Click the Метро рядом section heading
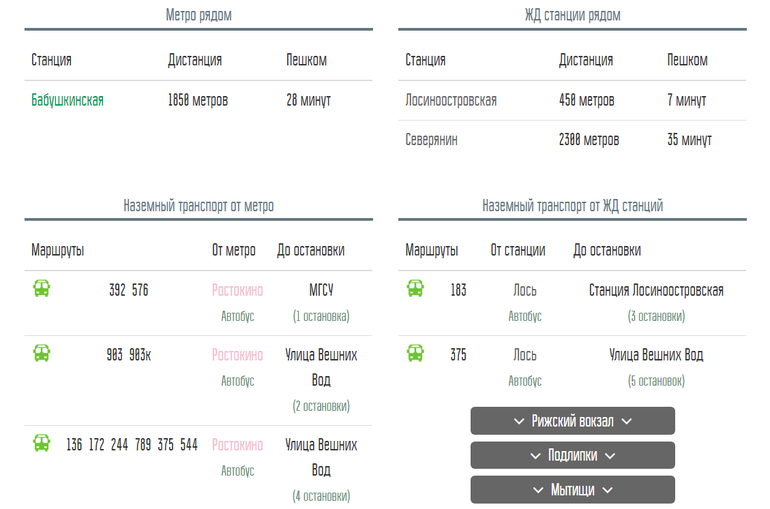Image resolution: width=770 pixels, height=509 pixels. point(198,15)
